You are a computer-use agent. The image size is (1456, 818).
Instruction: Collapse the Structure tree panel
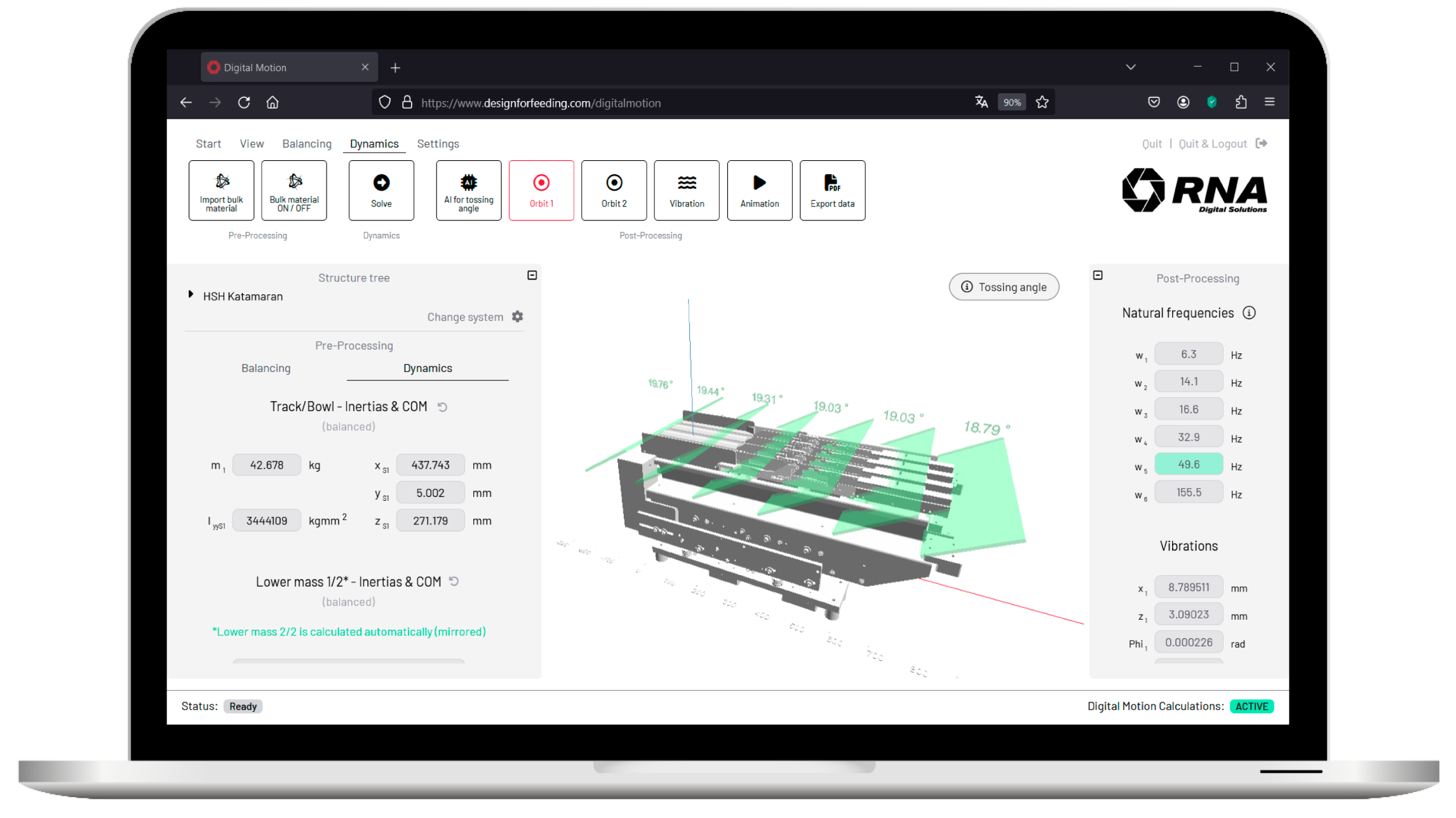[x=532, y=275]
